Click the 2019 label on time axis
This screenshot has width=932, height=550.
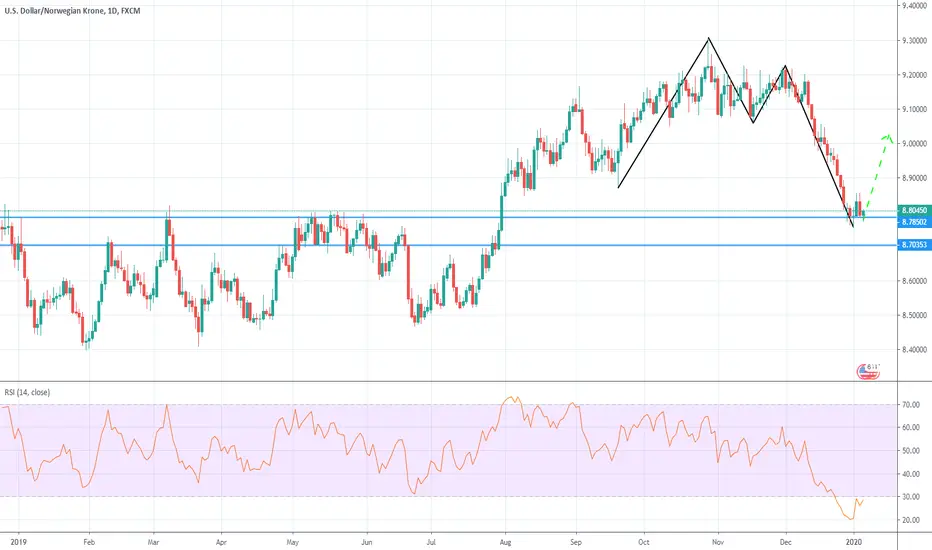click(18, 542)
